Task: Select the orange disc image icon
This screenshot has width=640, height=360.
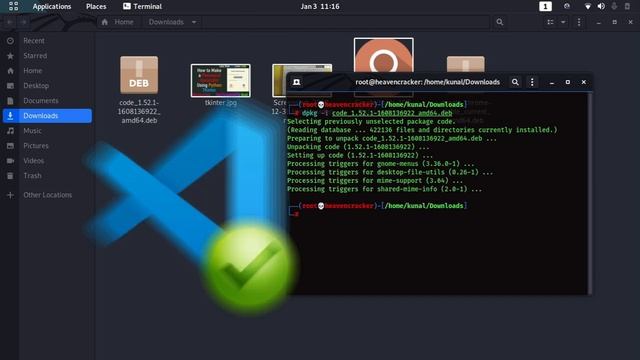Action: (x=383, y=56)
